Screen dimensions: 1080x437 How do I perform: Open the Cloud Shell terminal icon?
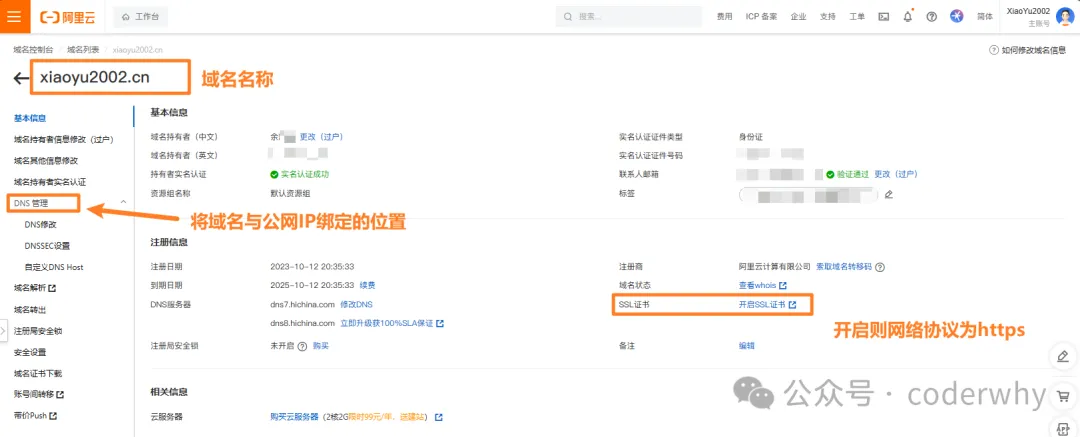point(883,17)
